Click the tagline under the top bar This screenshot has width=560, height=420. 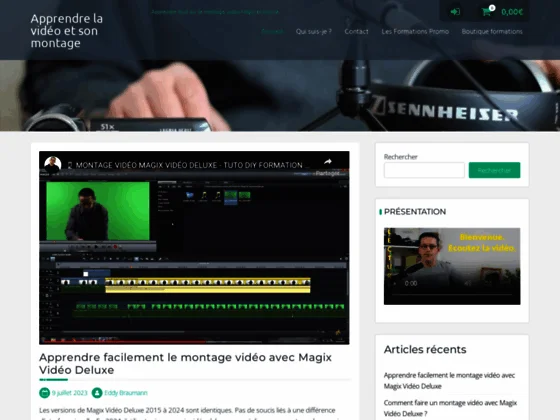pyautogui.click(x=215, y=12)
